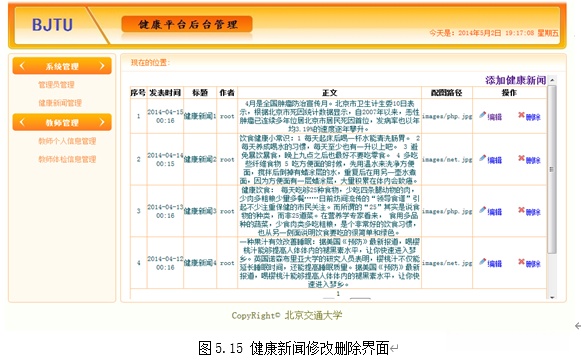Open 管理员管理 menu item
The height and width of the screenshot is (360, 581).
pos(56,85)
